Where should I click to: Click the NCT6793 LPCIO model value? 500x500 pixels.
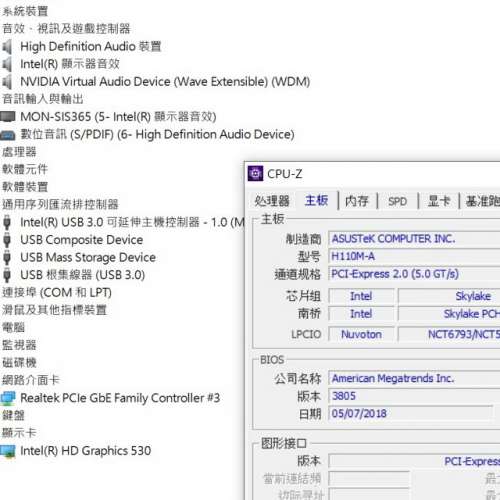click(449, 334)
